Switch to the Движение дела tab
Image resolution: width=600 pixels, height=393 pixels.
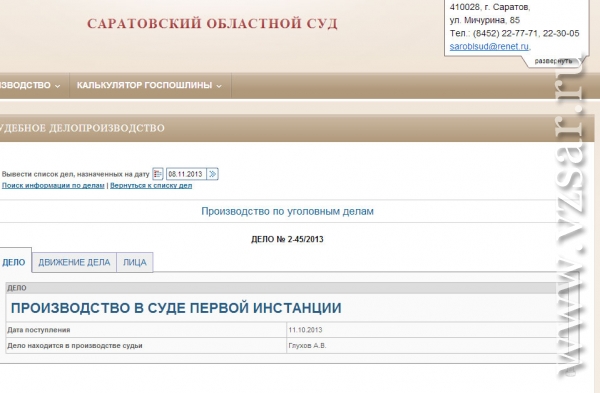coord(74,262)
